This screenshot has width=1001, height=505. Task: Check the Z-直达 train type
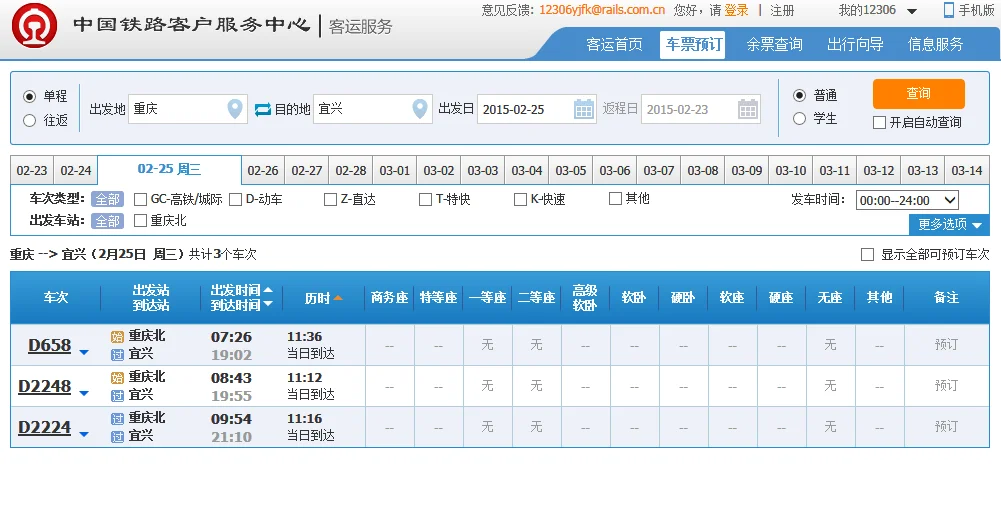330,200
